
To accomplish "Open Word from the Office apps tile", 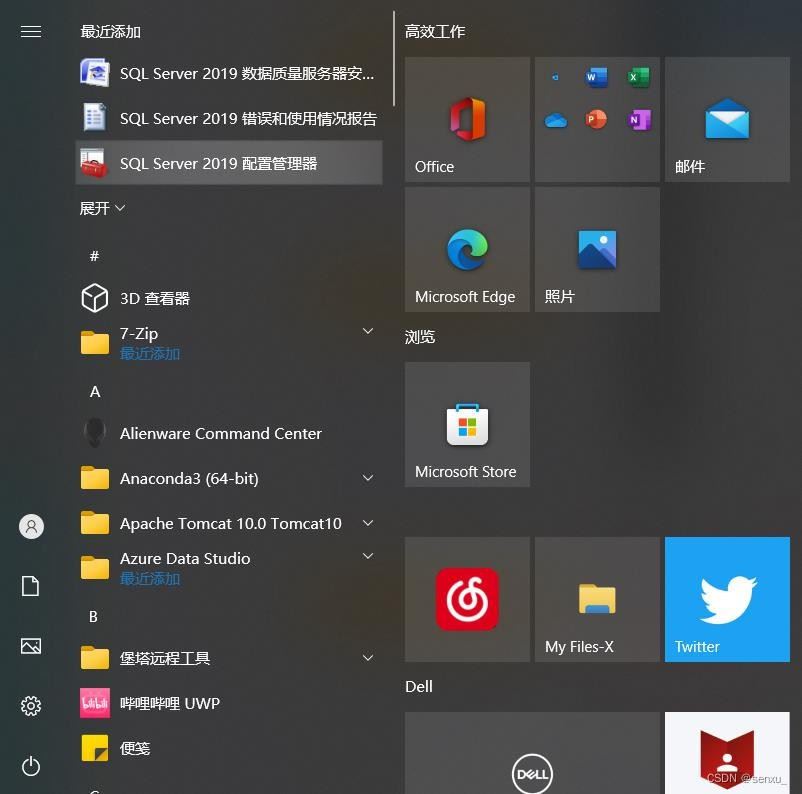I will (596, 77).
